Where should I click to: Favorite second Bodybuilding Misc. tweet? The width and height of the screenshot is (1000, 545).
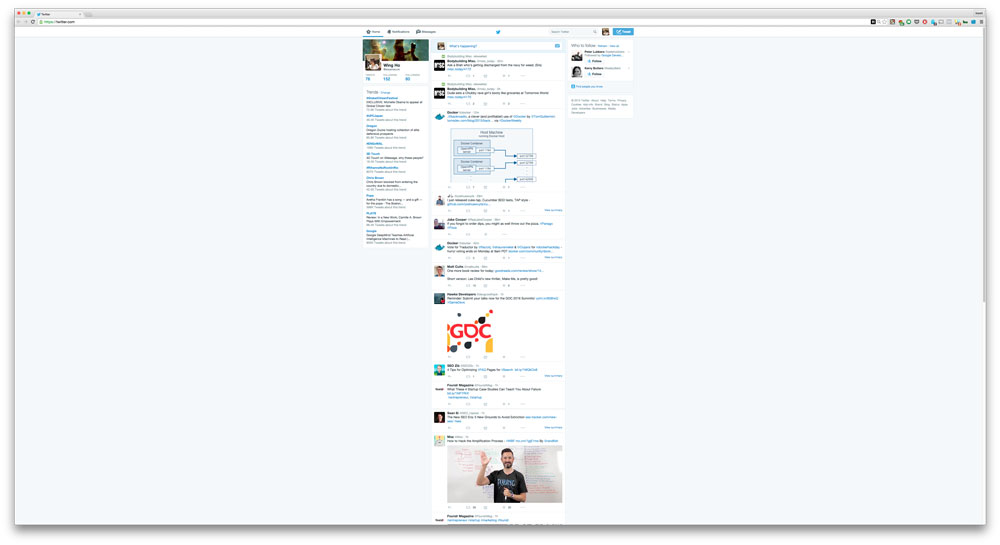tap(504, 103)
